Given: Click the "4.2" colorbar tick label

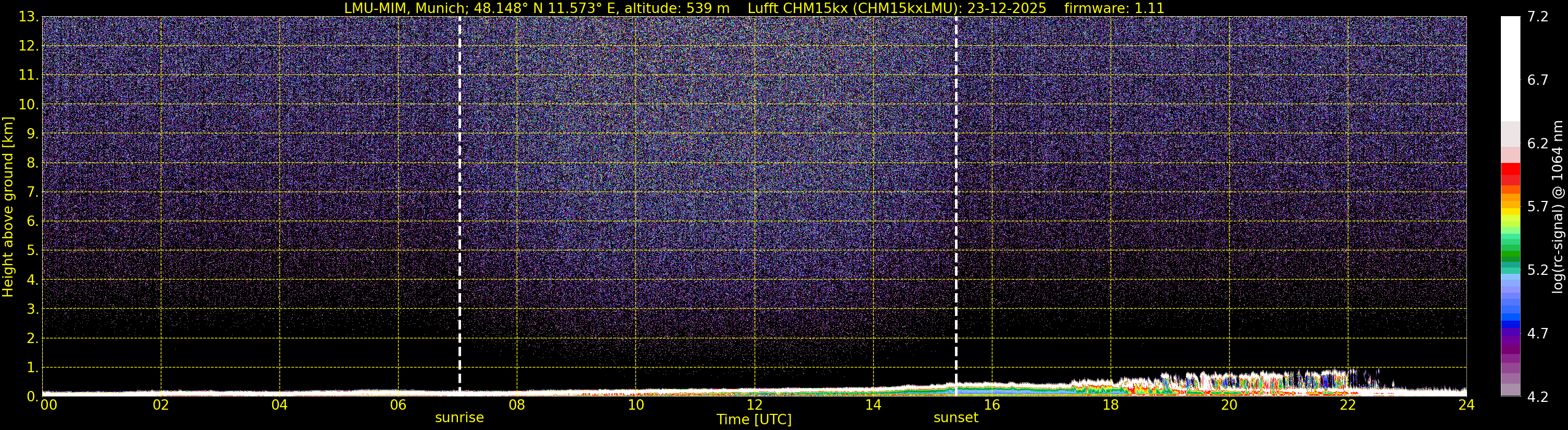Looking at the screenshot, I should click(1538, 397).
